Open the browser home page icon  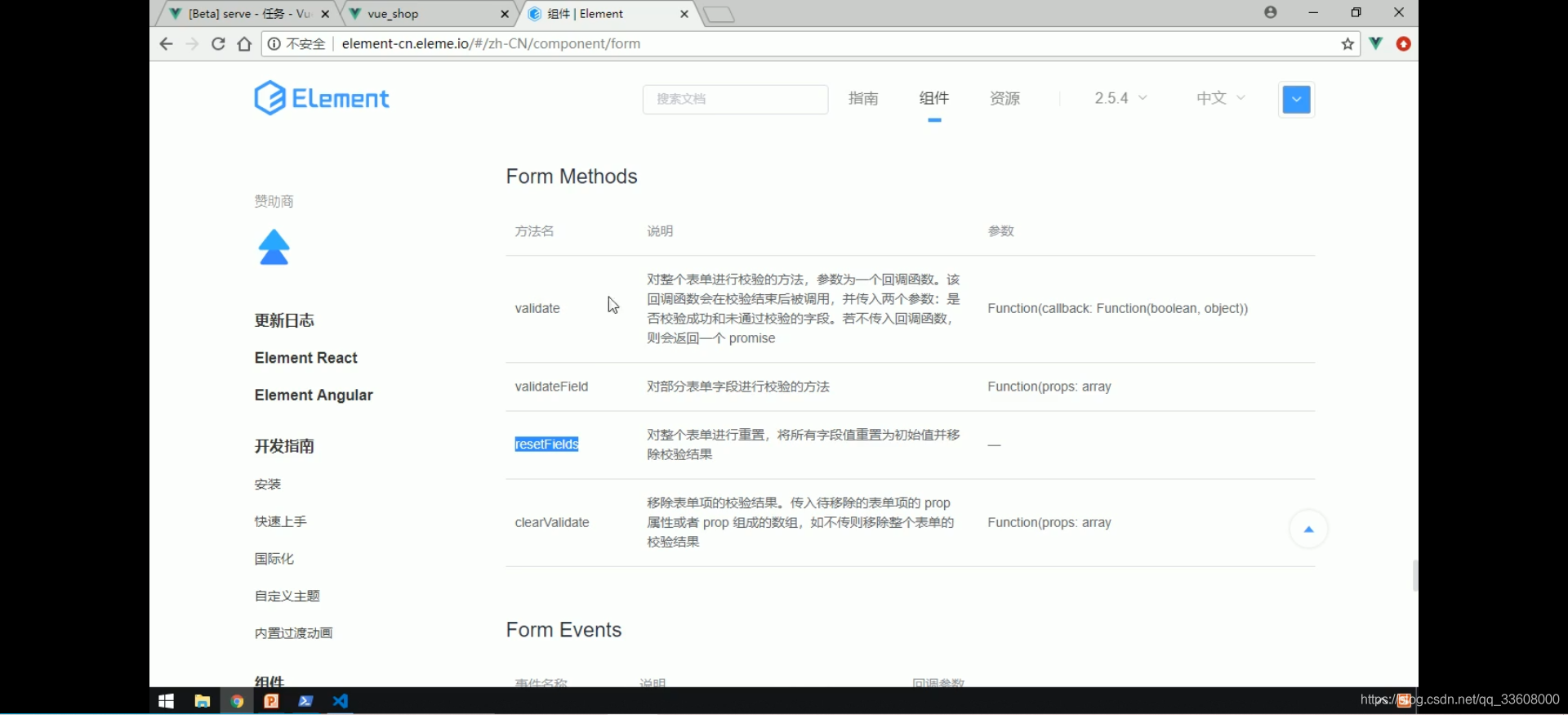point(244,44)
